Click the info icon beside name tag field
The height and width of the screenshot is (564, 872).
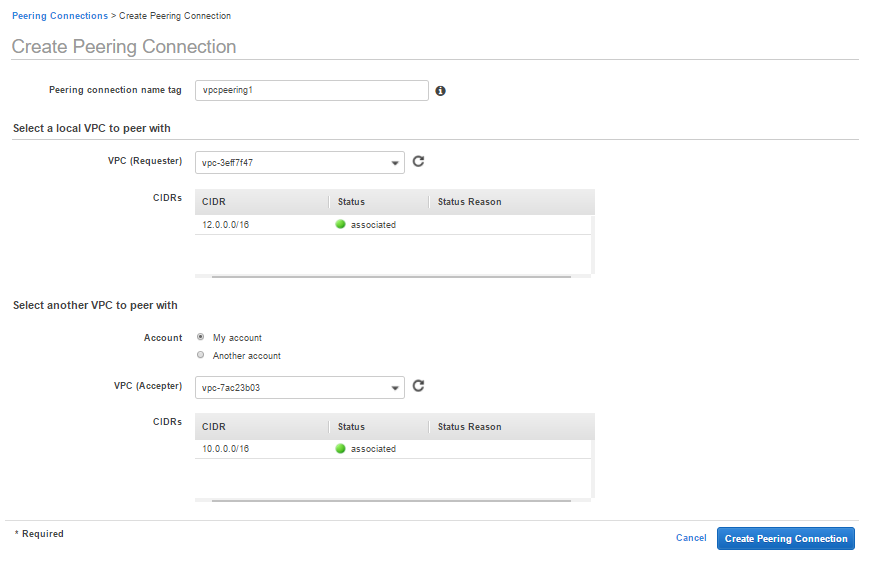pos(440,91)
